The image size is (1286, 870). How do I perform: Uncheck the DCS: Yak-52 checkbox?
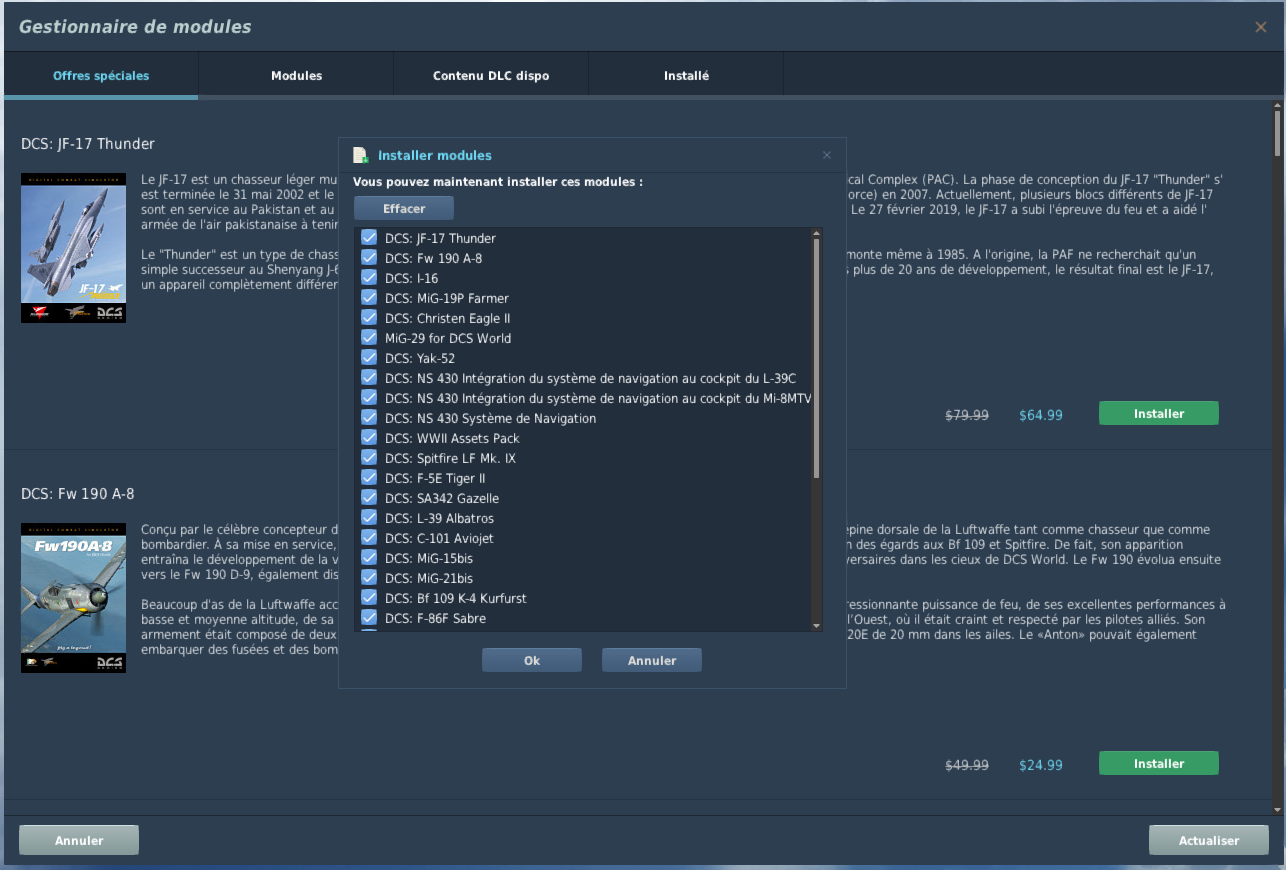(x=369, y=358)
